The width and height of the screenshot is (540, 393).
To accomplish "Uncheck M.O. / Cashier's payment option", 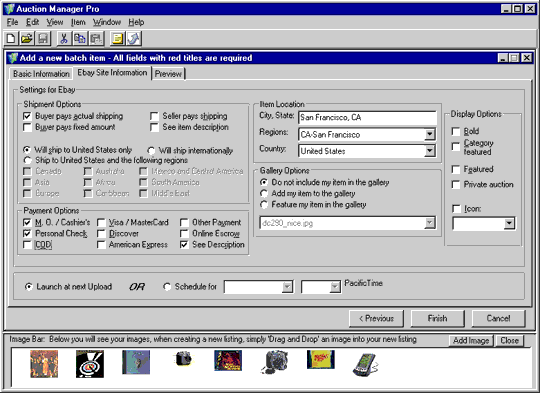I will pyautogui.click(x=27, y=223).
